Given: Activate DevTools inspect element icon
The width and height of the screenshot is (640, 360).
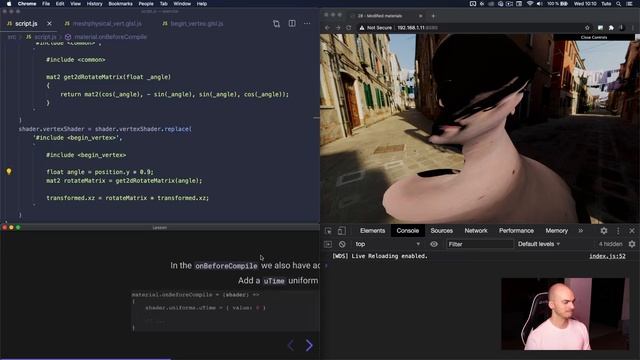Looking at the screenshot, I should click(328, 231).
